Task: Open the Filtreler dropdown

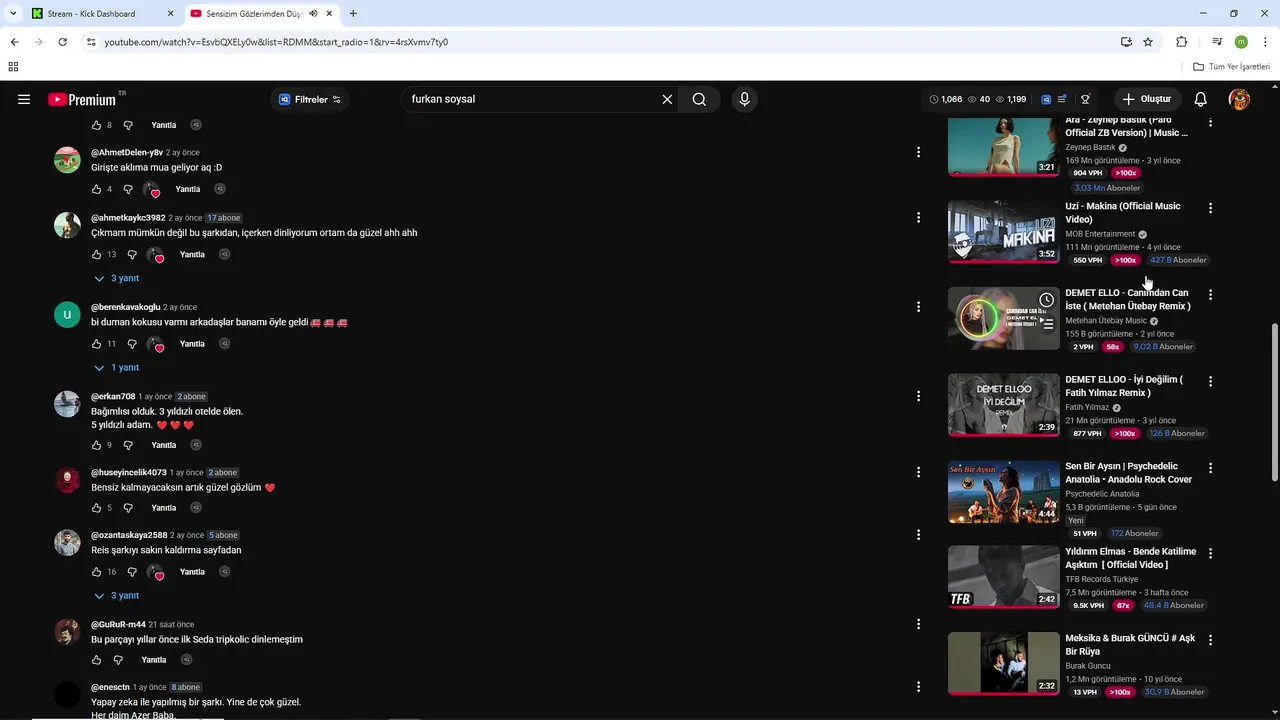Action: [x=310, y=99]
